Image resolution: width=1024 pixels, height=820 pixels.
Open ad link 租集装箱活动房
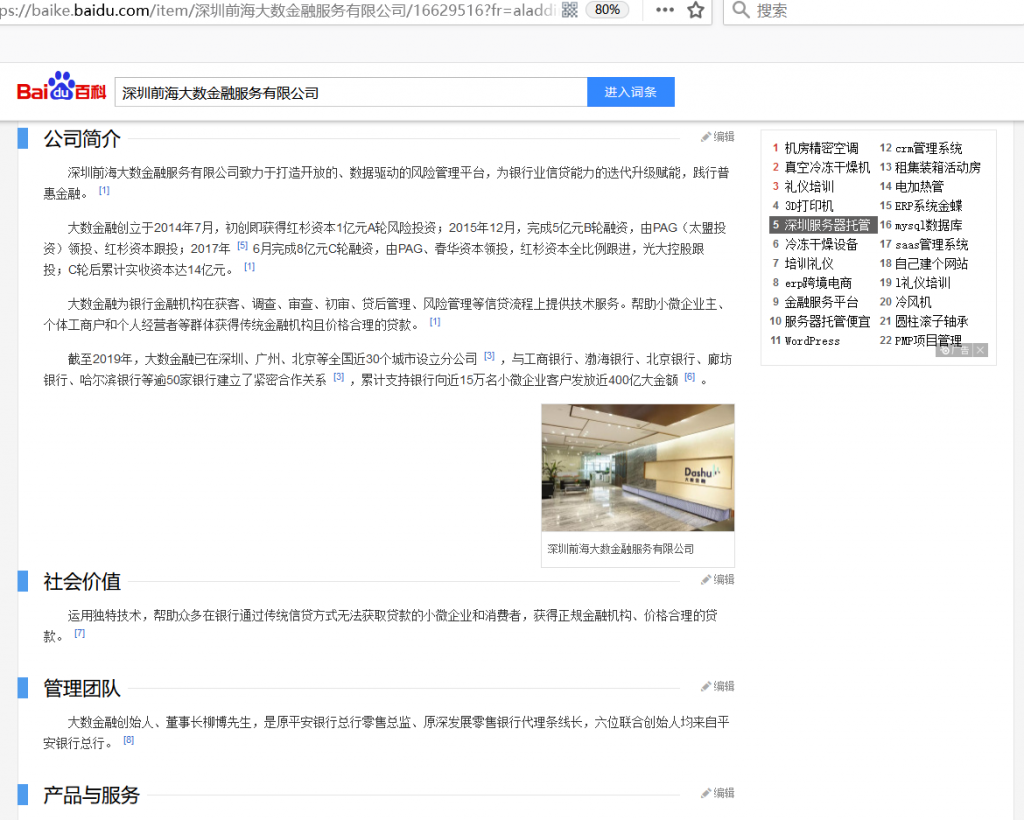click(937, 167)
